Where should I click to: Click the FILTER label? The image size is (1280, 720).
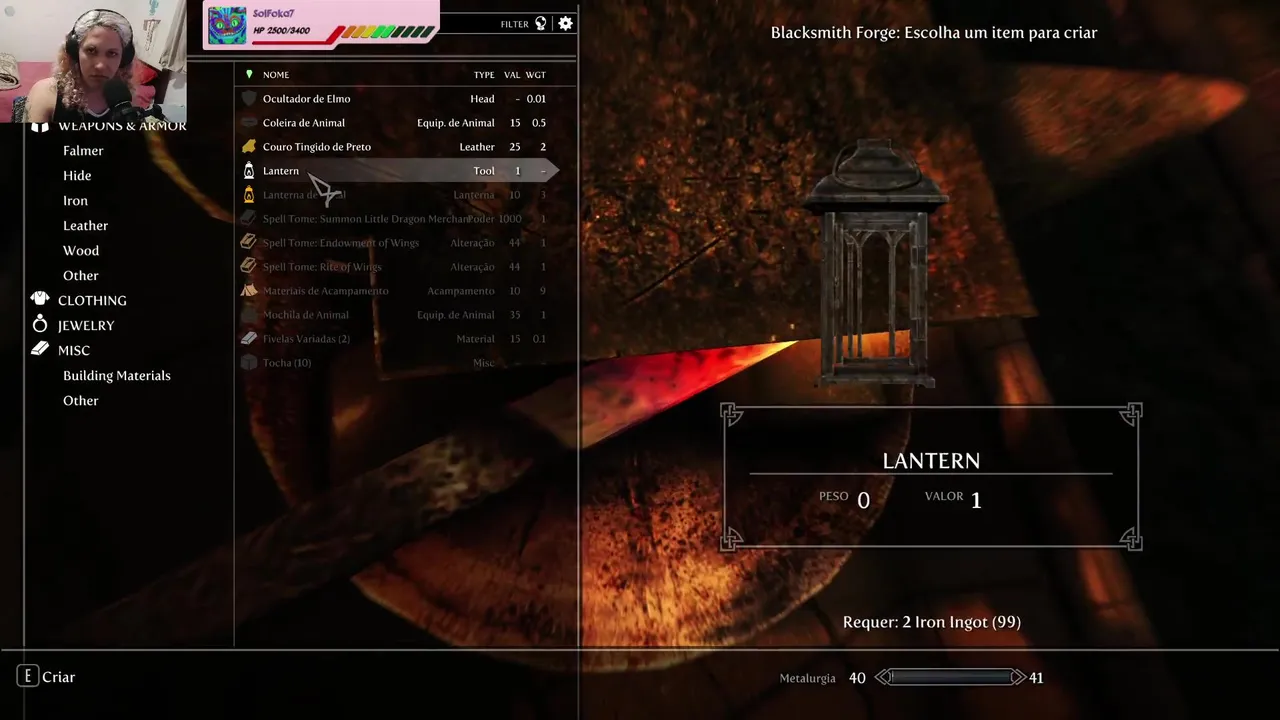coord(514,24)
